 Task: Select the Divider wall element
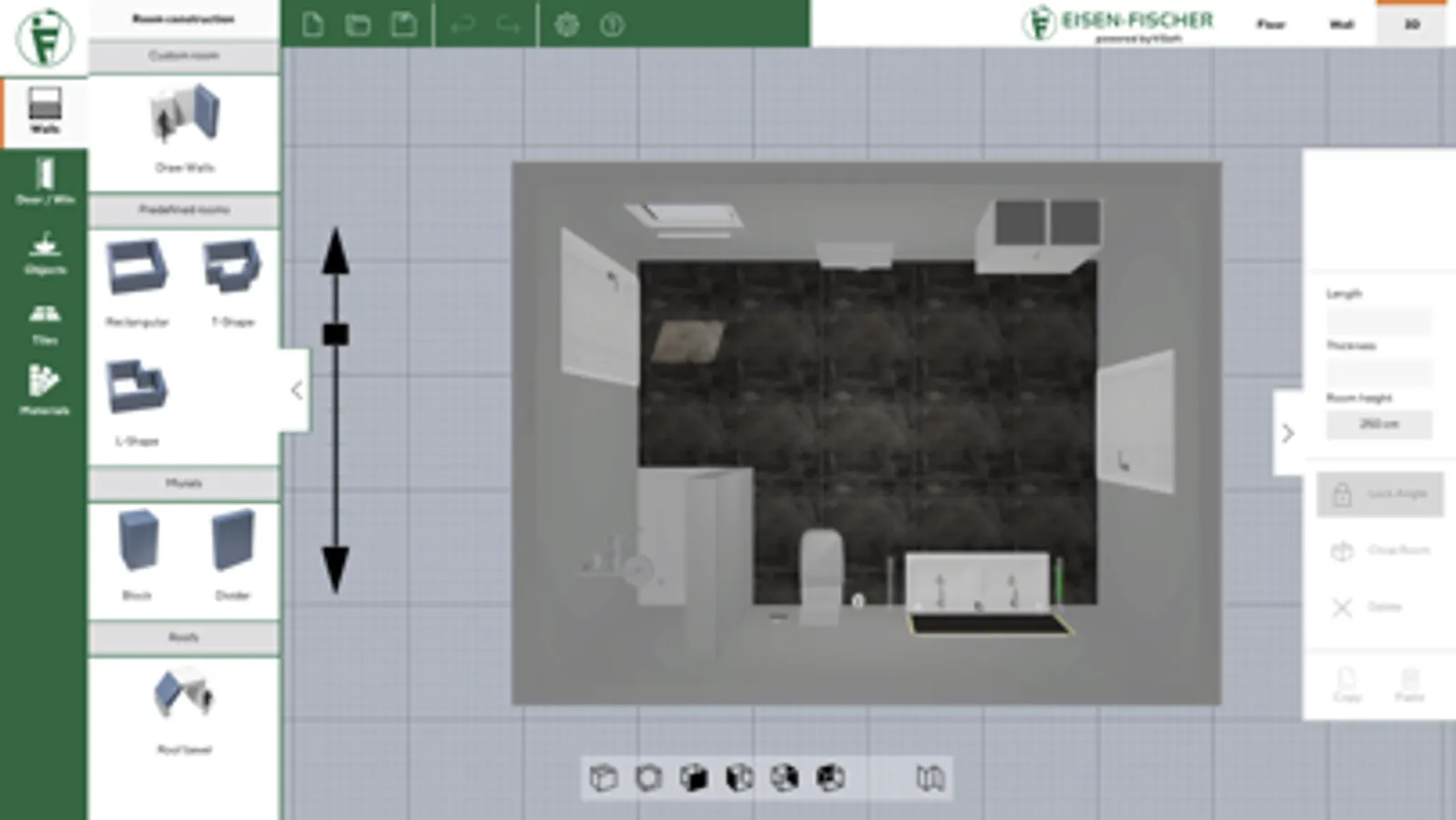[x=232, y=553]
